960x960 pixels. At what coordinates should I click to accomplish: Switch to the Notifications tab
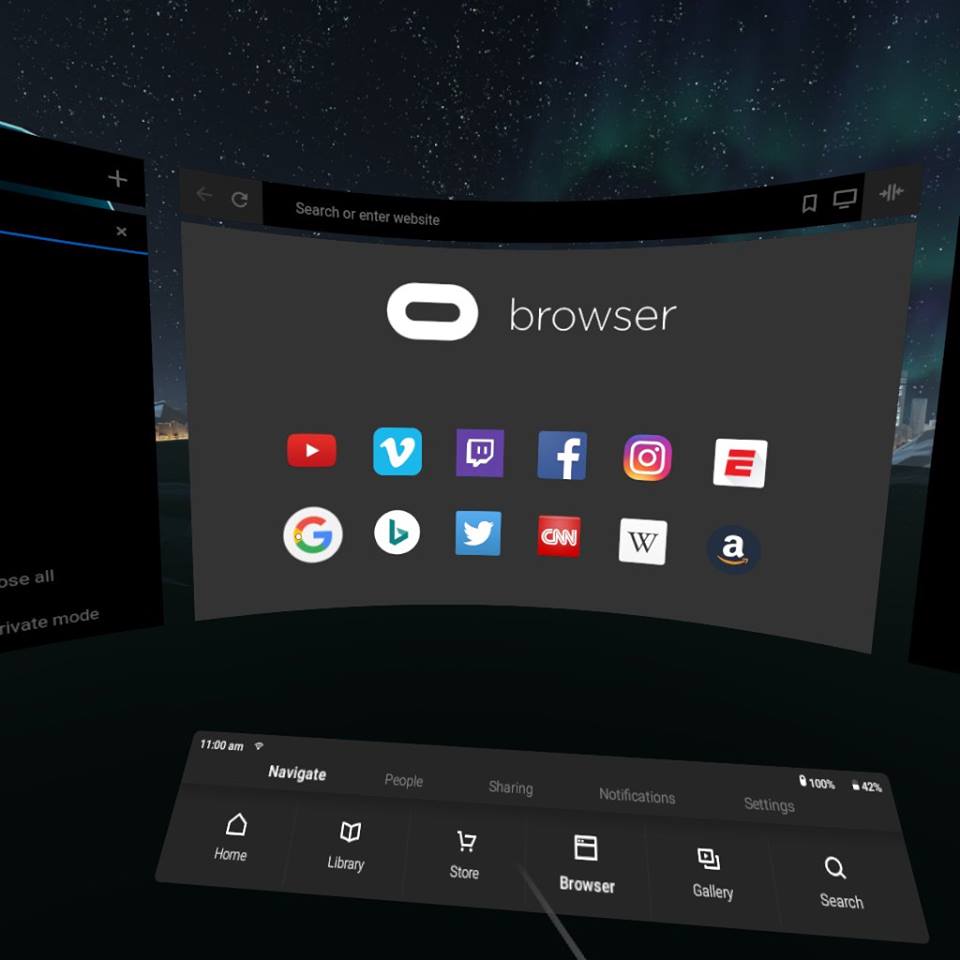click(637, 795)
